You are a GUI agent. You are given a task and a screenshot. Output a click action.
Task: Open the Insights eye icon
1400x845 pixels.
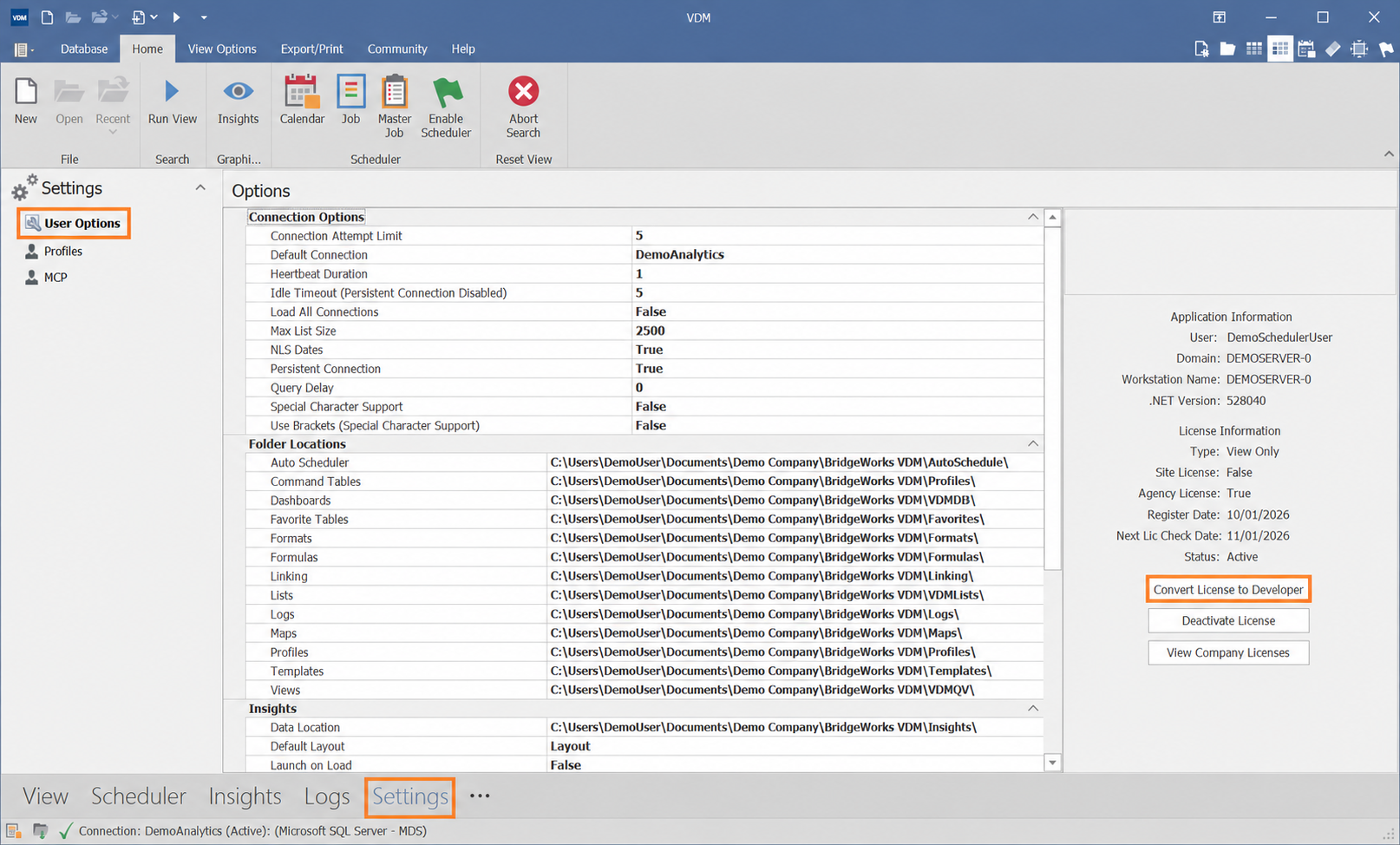238,91
